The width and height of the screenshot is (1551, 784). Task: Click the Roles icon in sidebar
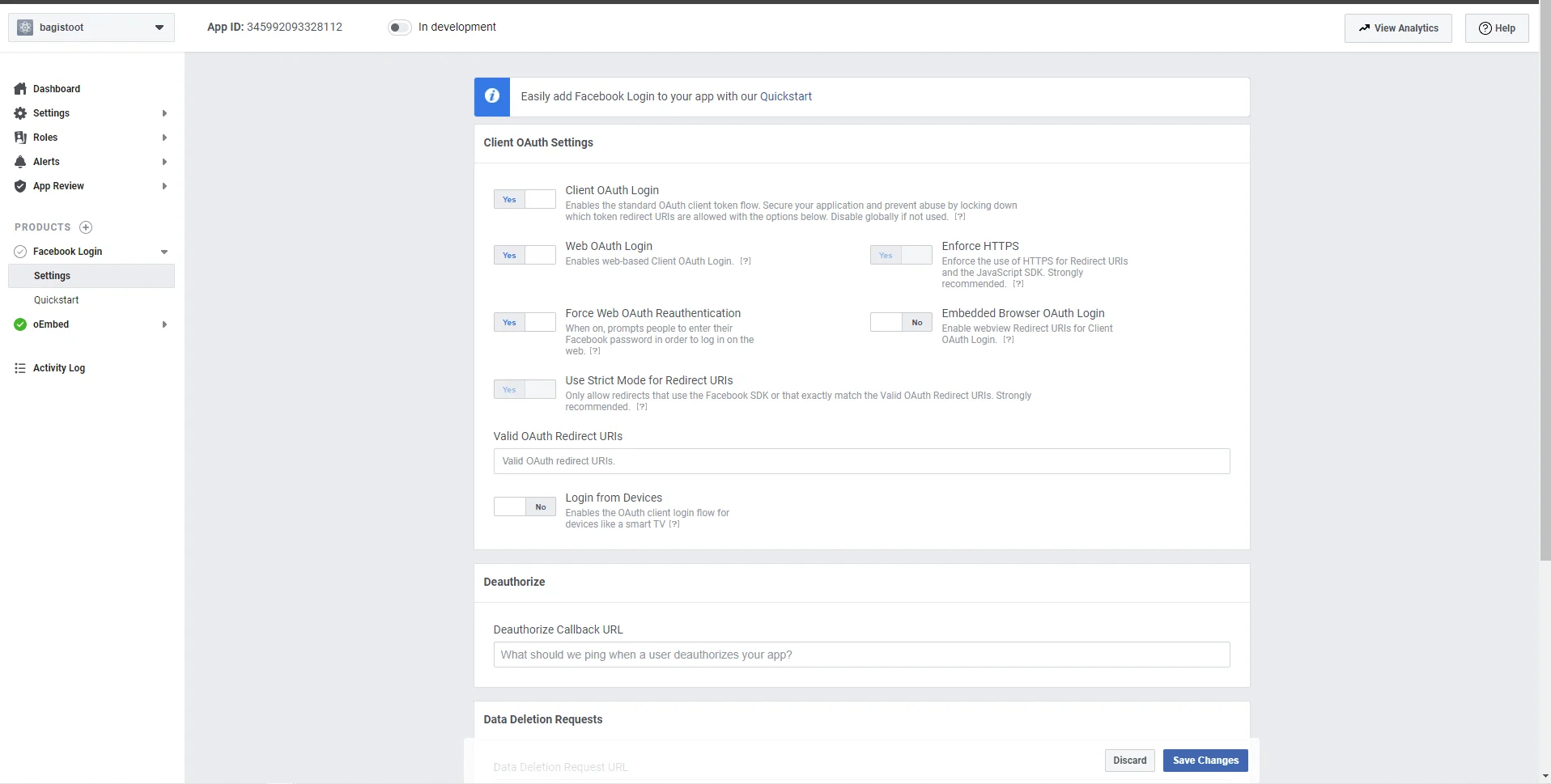tap(20, 138)
